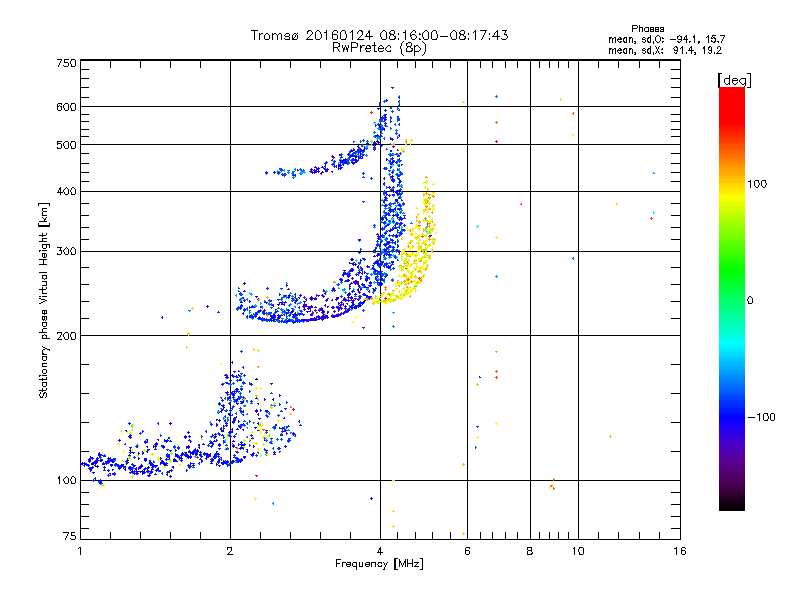This screenshot has height=600, width=800.
Task: Select the 'mean, sd,X: 91.4, 19.2' line
Action: (665, 50)
